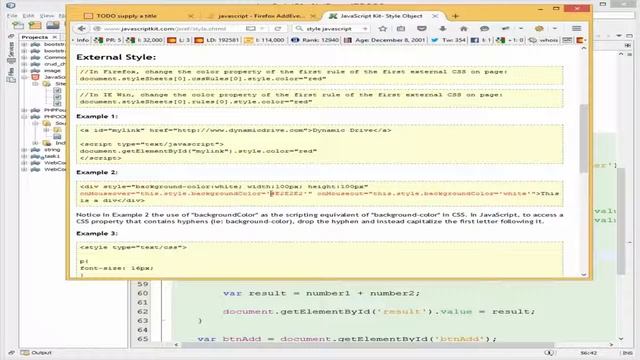Select JavaScript Kit- Style Object tab
The height and width of the screenshot is (360, 640).
pos(382,16)
